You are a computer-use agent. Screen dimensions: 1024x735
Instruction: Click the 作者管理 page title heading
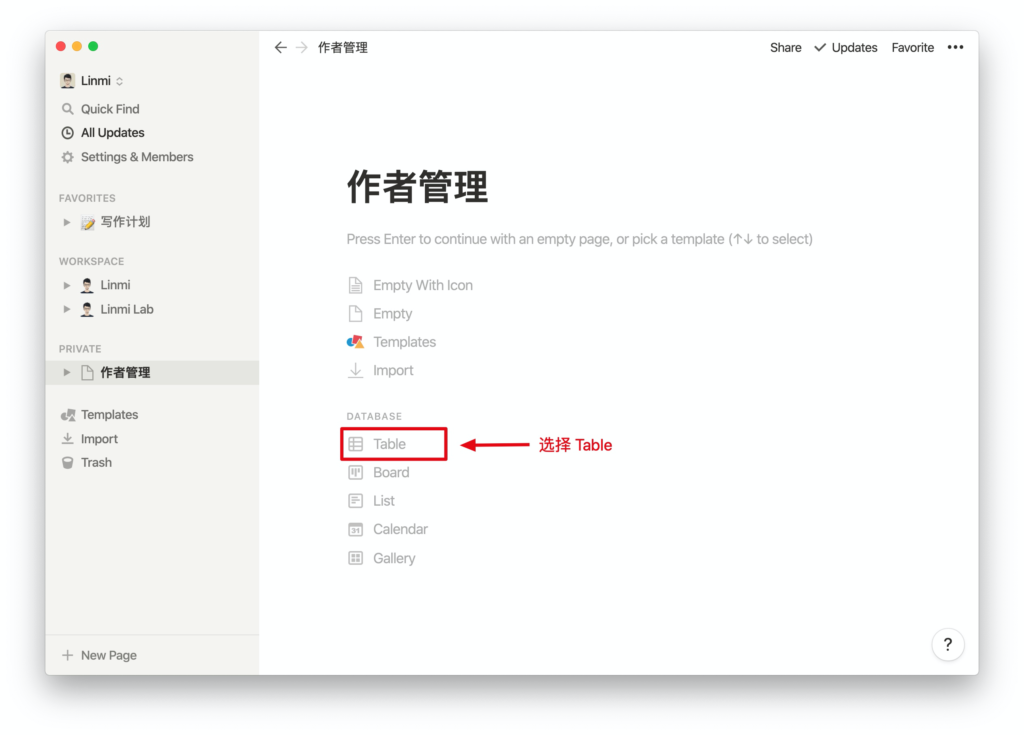point(417,187)
